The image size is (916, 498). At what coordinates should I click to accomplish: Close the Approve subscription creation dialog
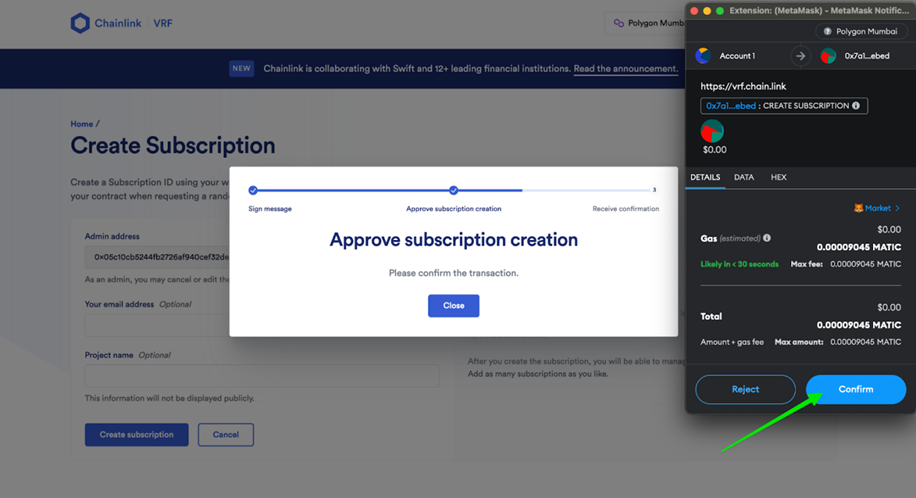coord(453,306)
